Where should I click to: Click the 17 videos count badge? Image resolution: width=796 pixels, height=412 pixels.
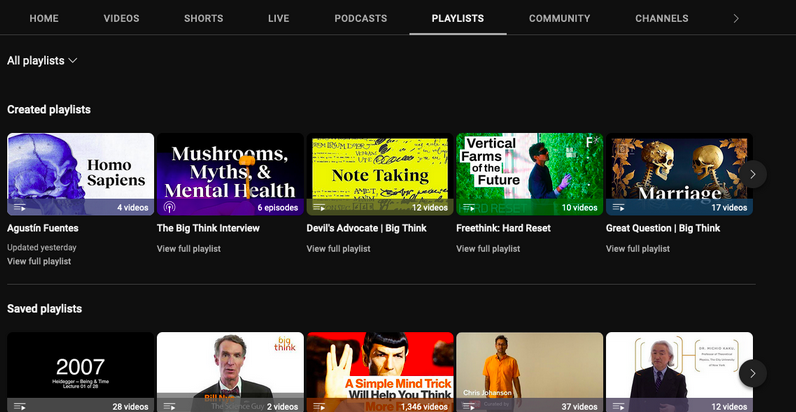pos(729,208)
